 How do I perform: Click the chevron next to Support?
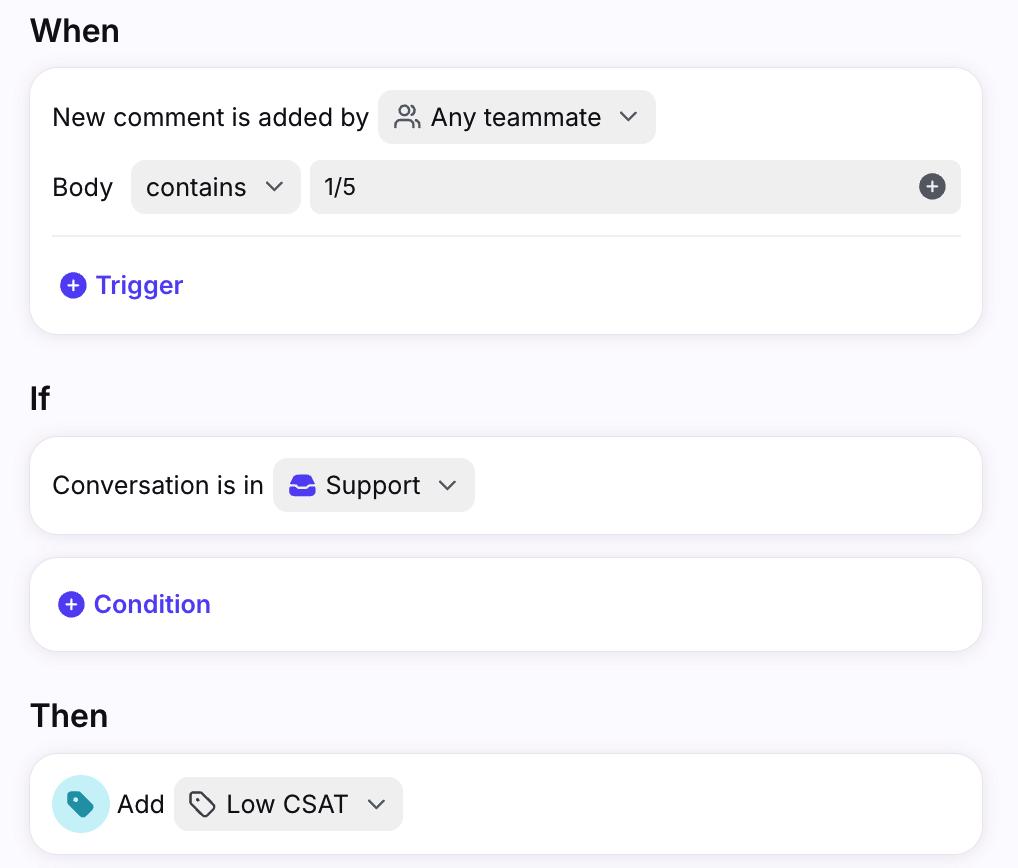click(447, 486)
